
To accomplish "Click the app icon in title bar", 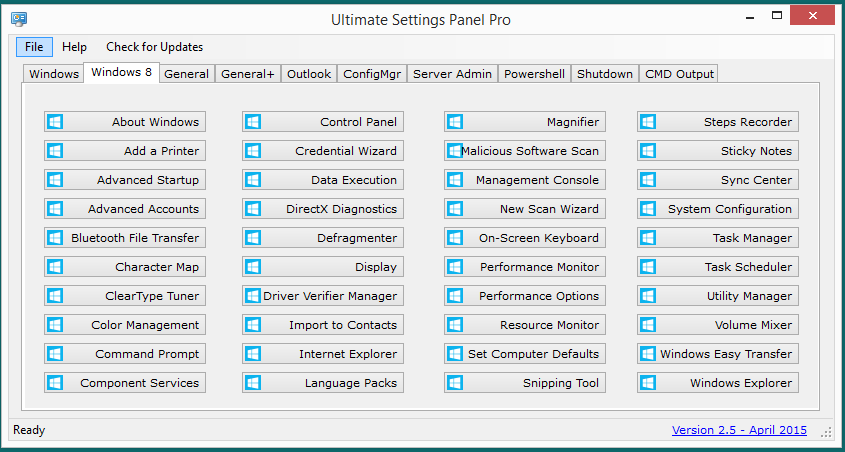I will point(19,19).
